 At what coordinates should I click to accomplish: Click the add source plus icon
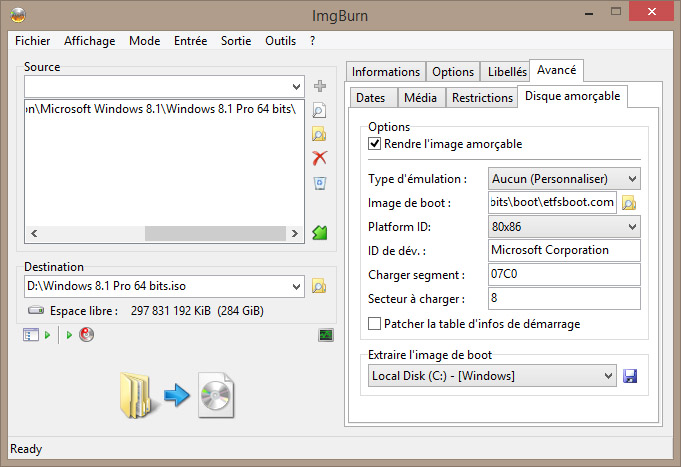(320, 86)
